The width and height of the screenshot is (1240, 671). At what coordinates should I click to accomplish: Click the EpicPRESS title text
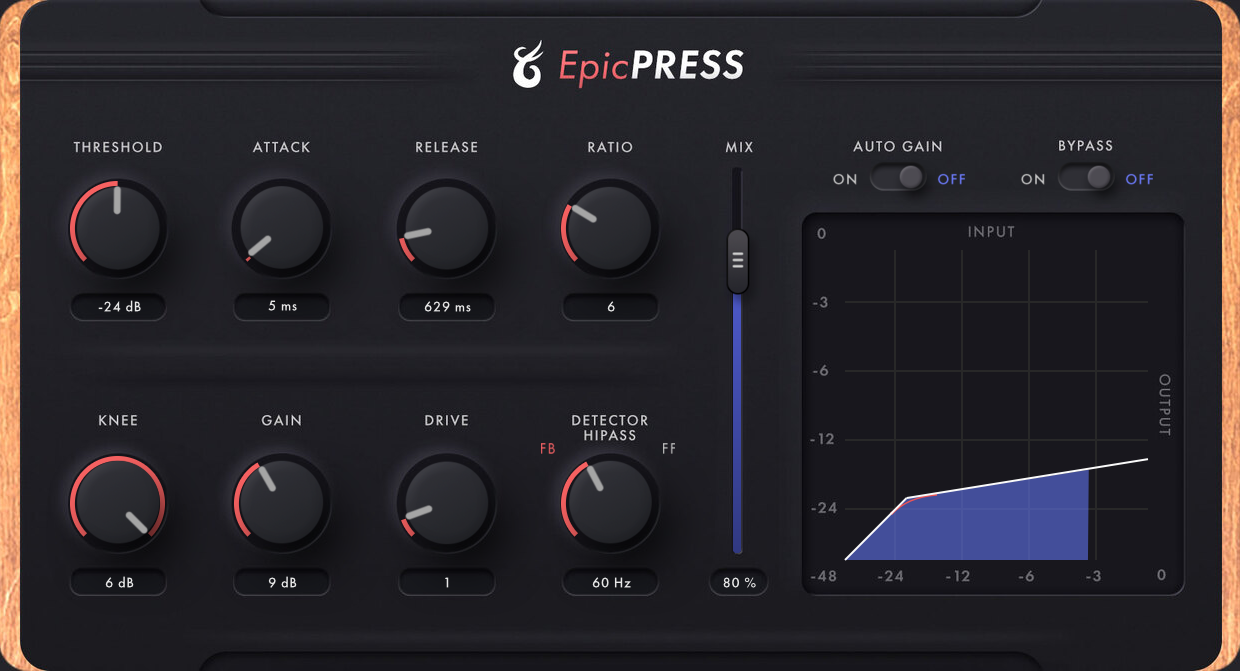(651, 66)
